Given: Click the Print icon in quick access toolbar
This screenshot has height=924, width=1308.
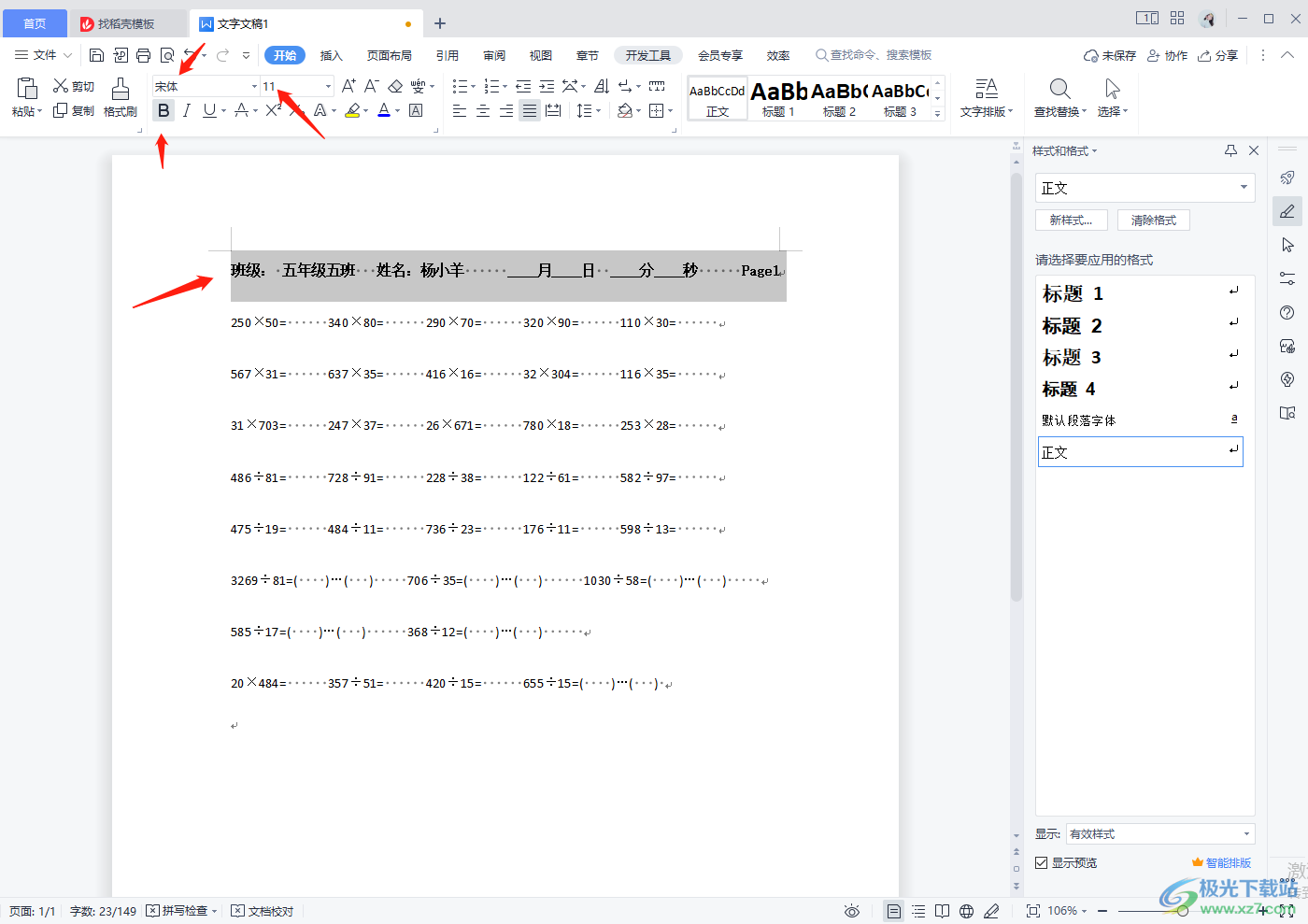Looking at the screenshot, I should tap(143, 55).
